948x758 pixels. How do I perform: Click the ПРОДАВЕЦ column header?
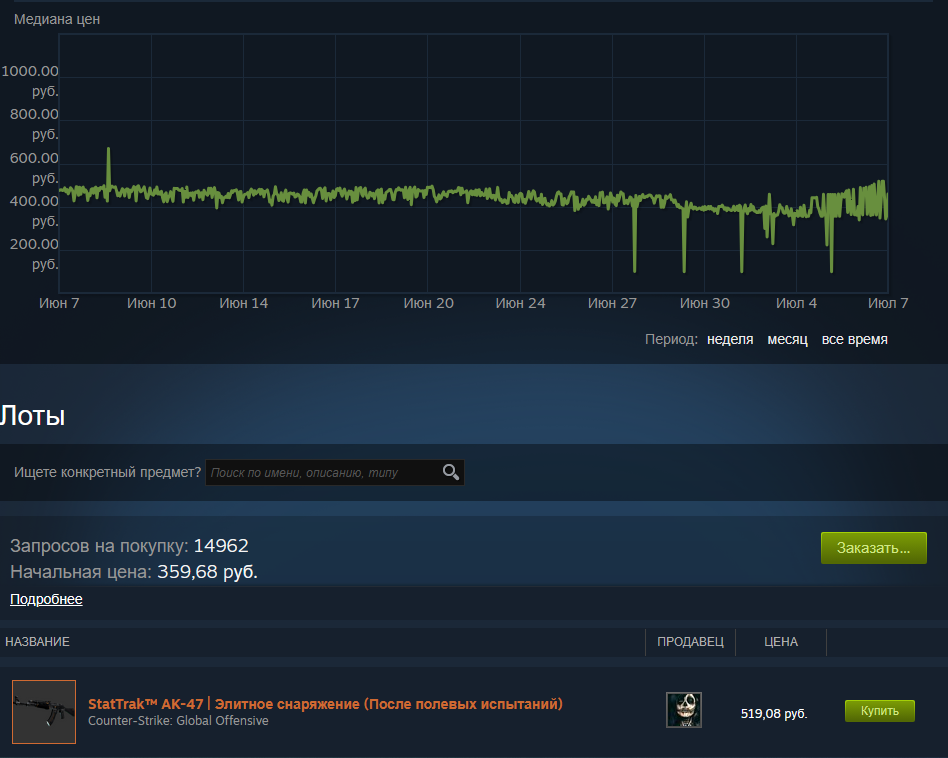tap(690, 641)
